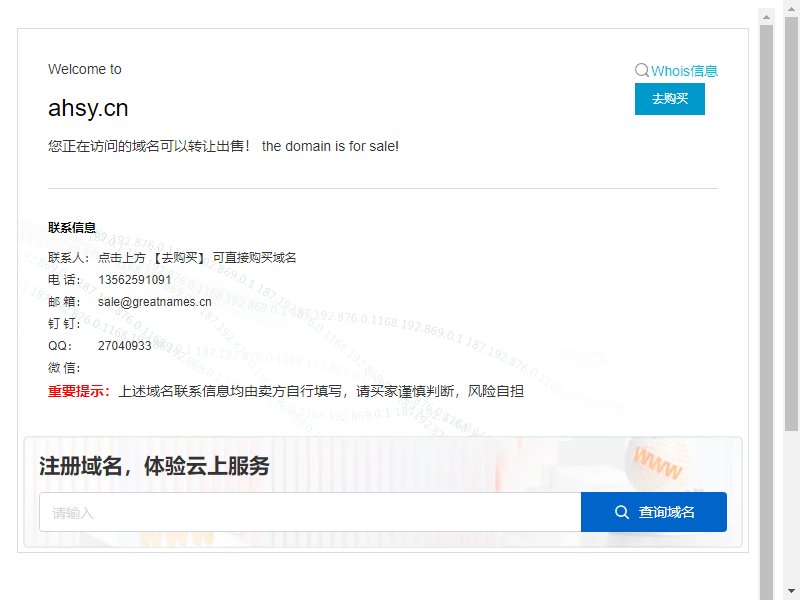
Task: Focus the 请输入 domain input field
Action: click(x=310, y=512)
